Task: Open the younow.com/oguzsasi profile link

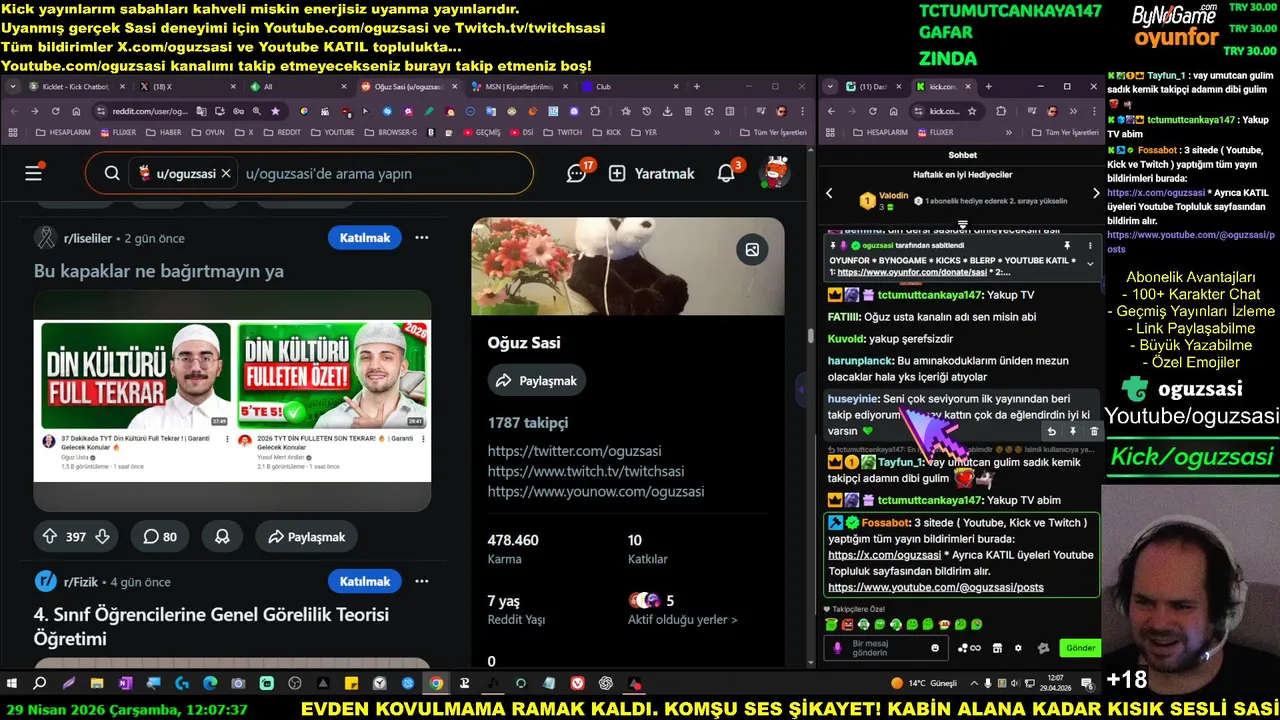Action: (596, 491)
